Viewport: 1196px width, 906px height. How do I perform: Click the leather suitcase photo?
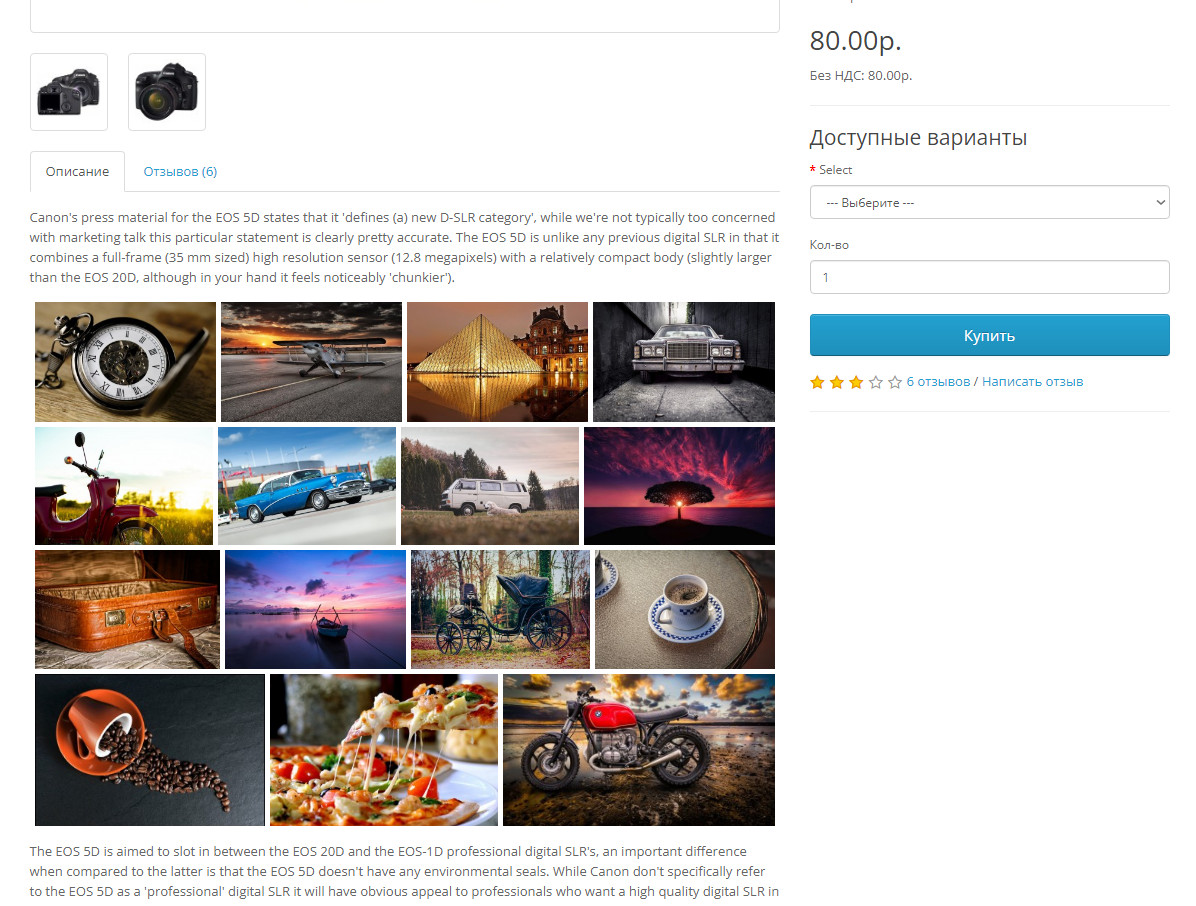(127, 609)
